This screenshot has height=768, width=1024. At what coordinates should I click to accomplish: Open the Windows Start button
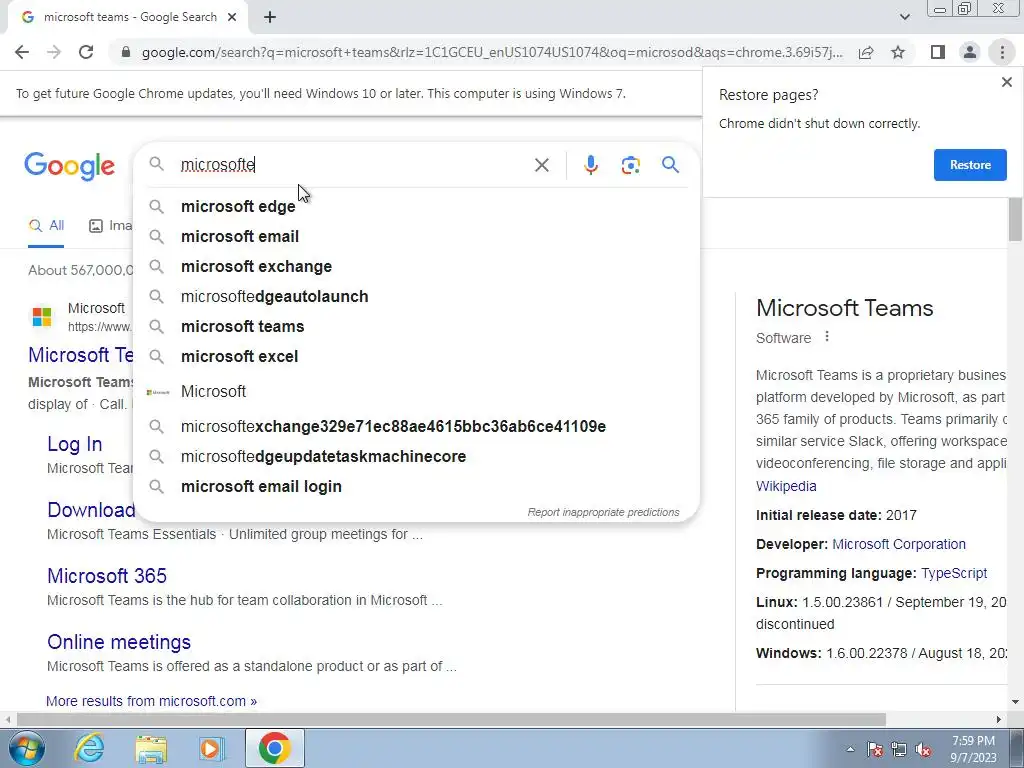27,748
